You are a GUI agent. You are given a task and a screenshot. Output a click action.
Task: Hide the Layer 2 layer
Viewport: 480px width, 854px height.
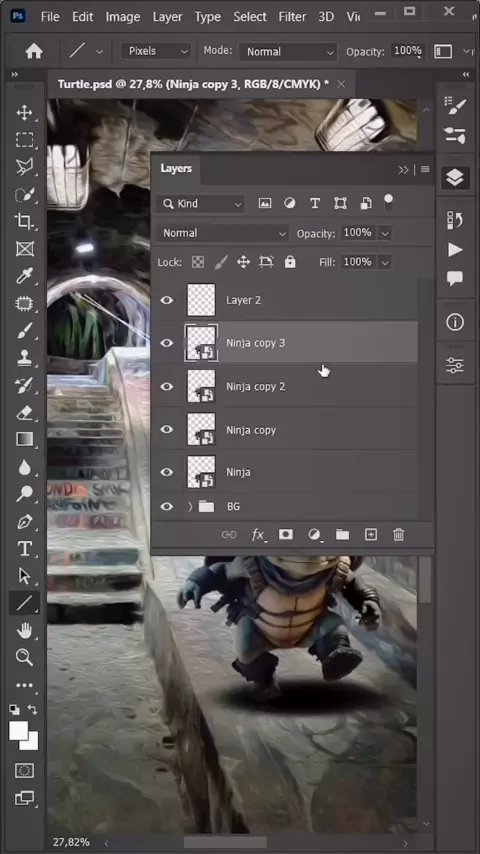[x=167, y=300]
